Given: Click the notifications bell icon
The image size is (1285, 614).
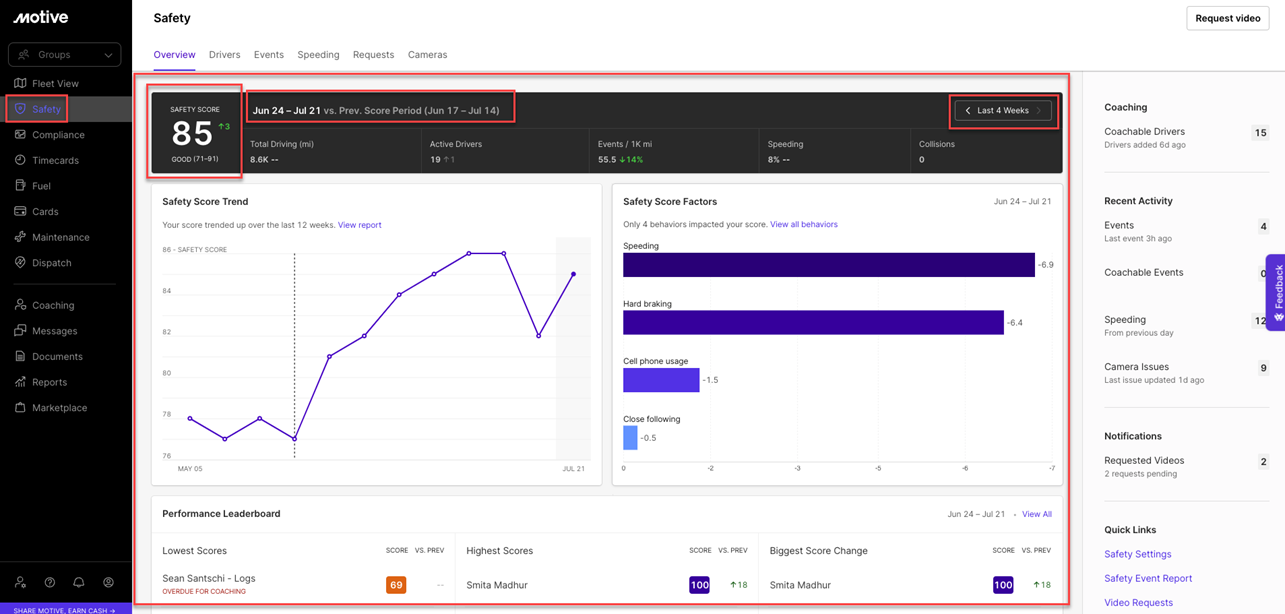Looking at the screenshot, I should coord(79,582).
